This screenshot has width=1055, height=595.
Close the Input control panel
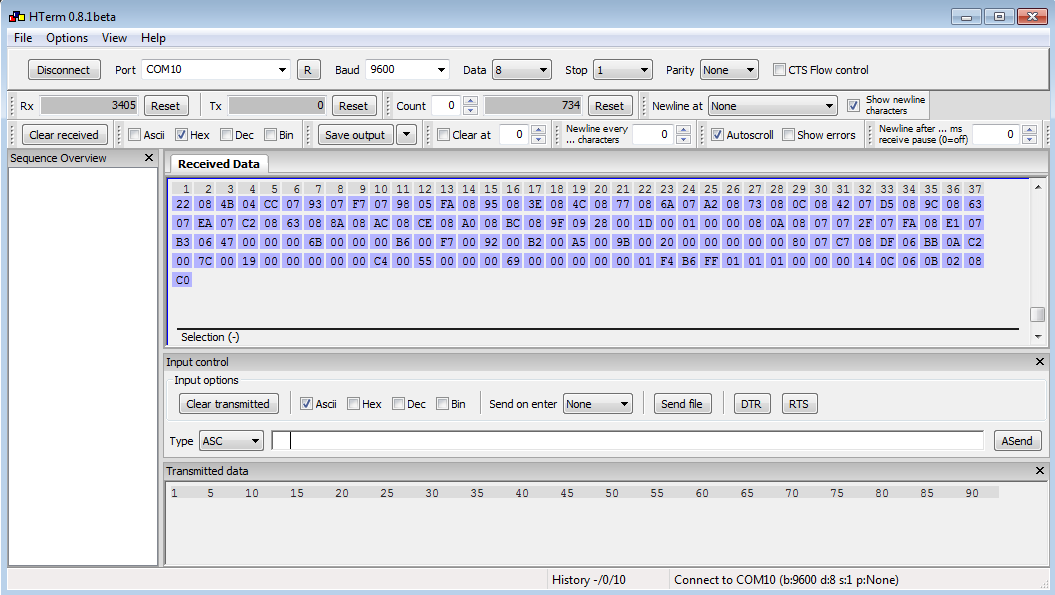pos(1039,362)
